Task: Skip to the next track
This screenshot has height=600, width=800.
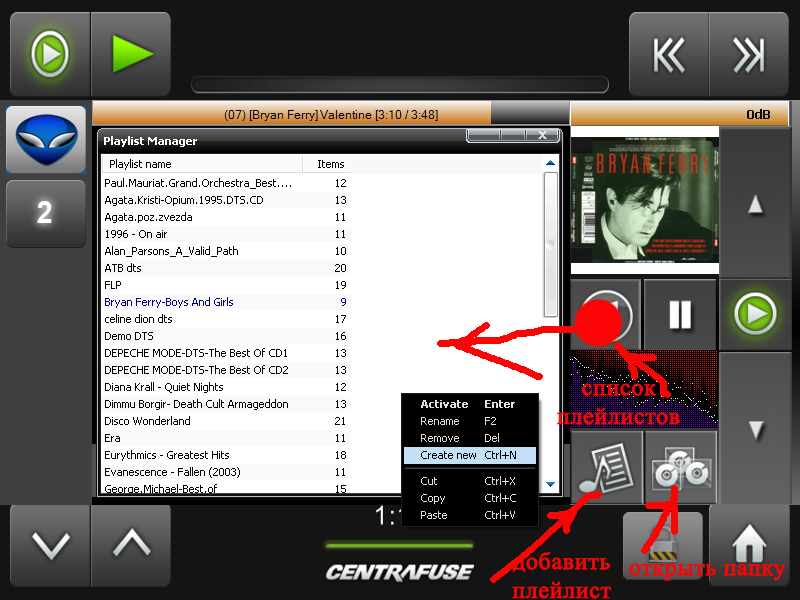Action: coord(749,55)
